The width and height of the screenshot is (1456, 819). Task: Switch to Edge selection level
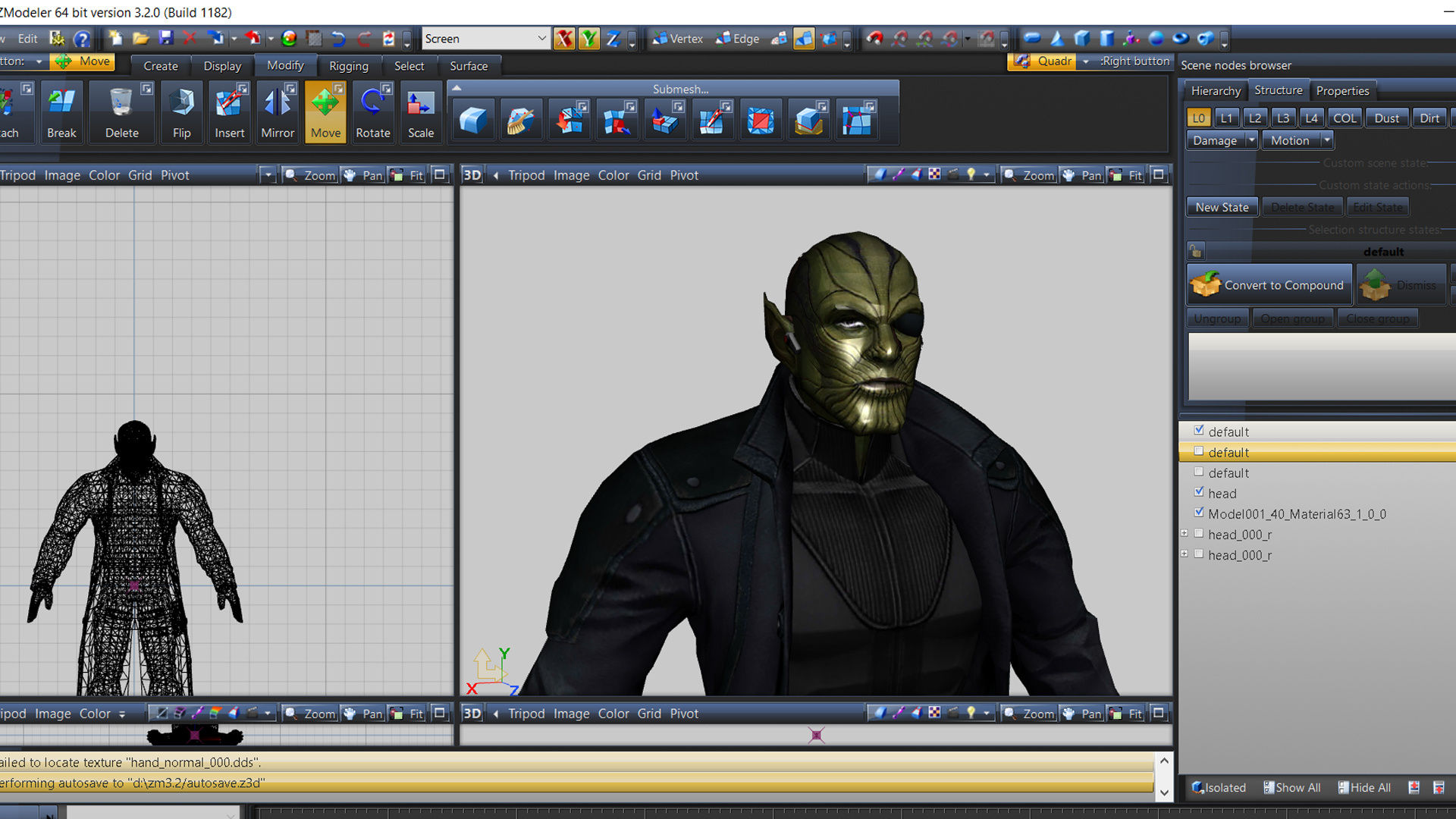(738, 38)
